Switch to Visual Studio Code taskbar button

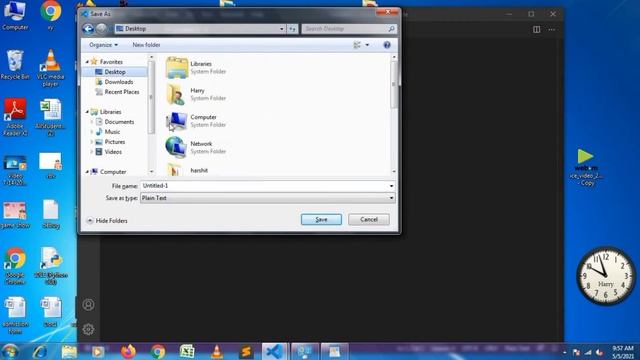coord(275,351)
